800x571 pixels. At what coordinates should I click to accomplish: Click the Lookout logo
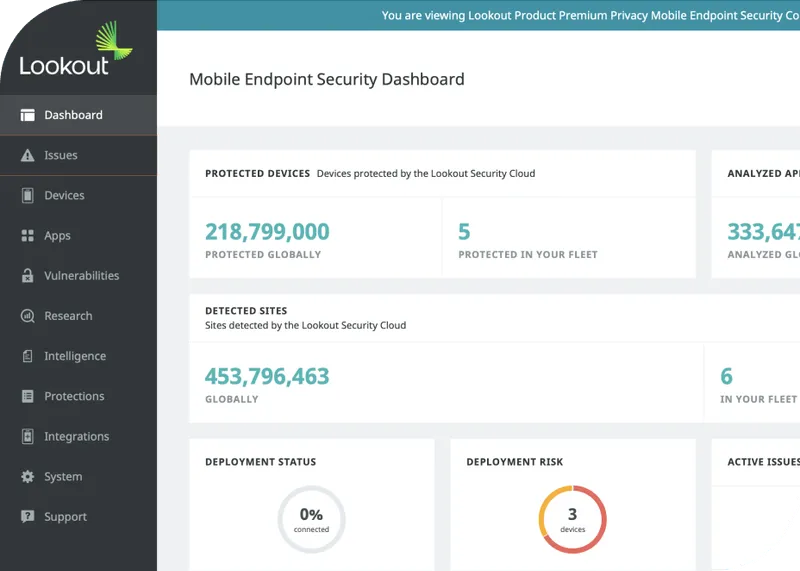click(x=76, y=49)
